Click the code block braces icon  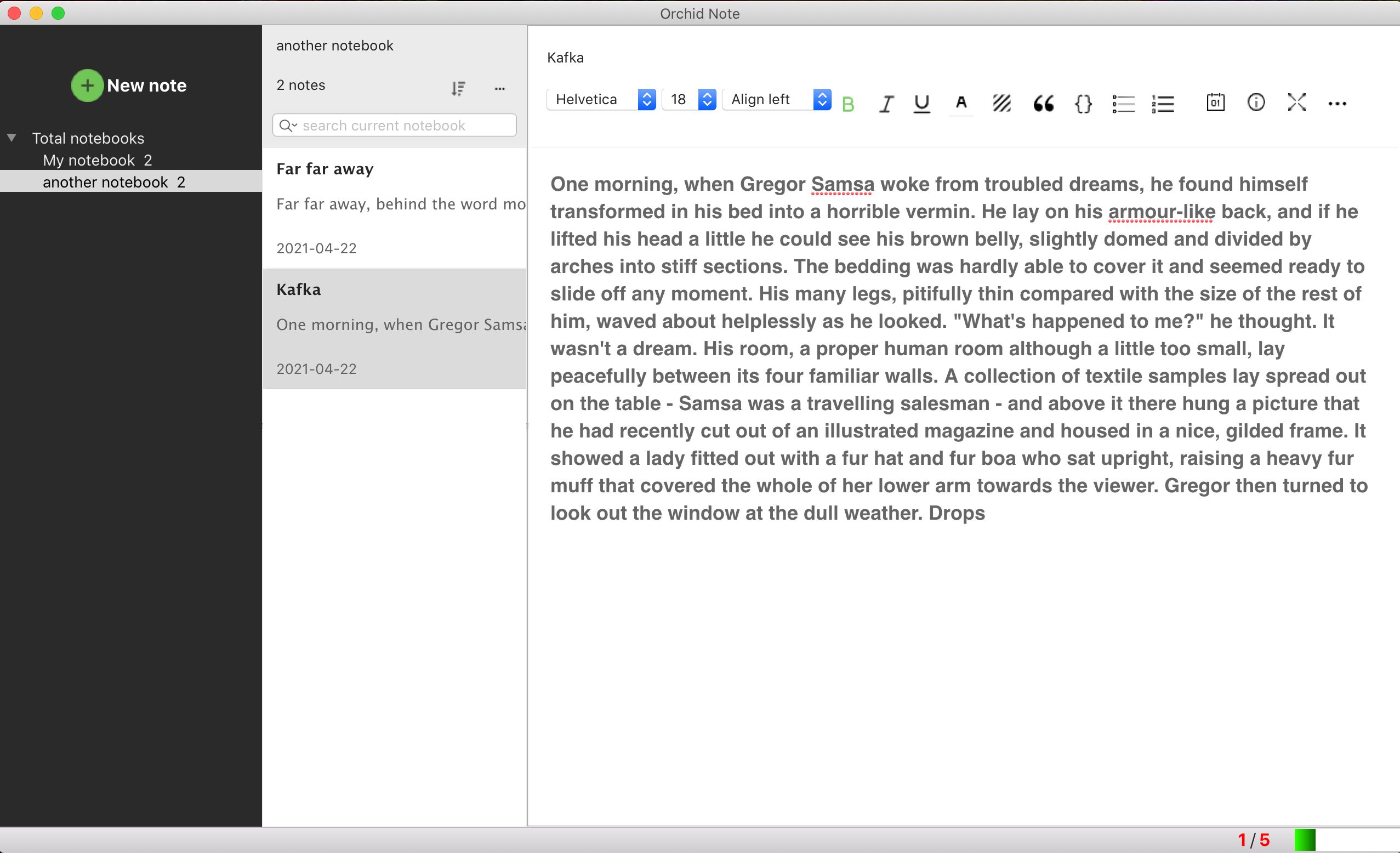1083,104
